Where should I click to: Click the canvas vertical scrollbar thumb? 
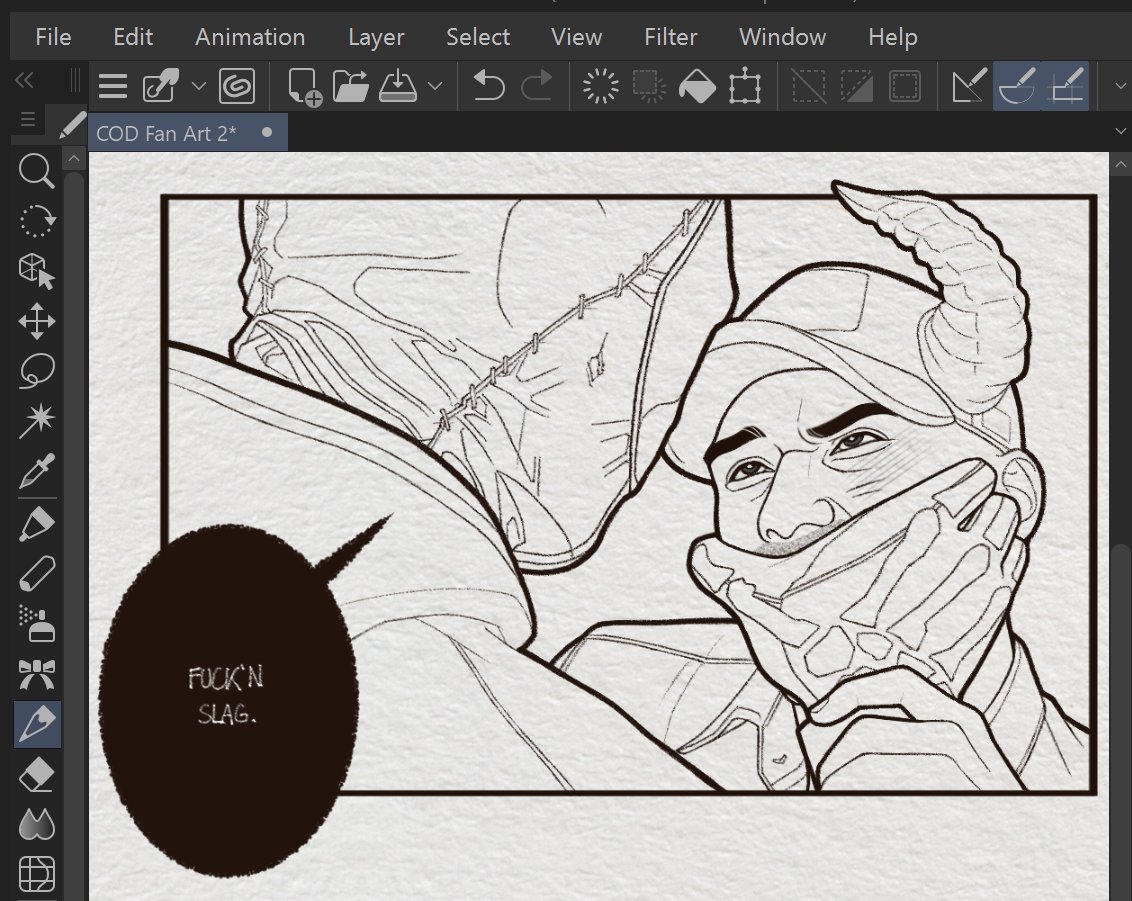(x=1120, y=723)
